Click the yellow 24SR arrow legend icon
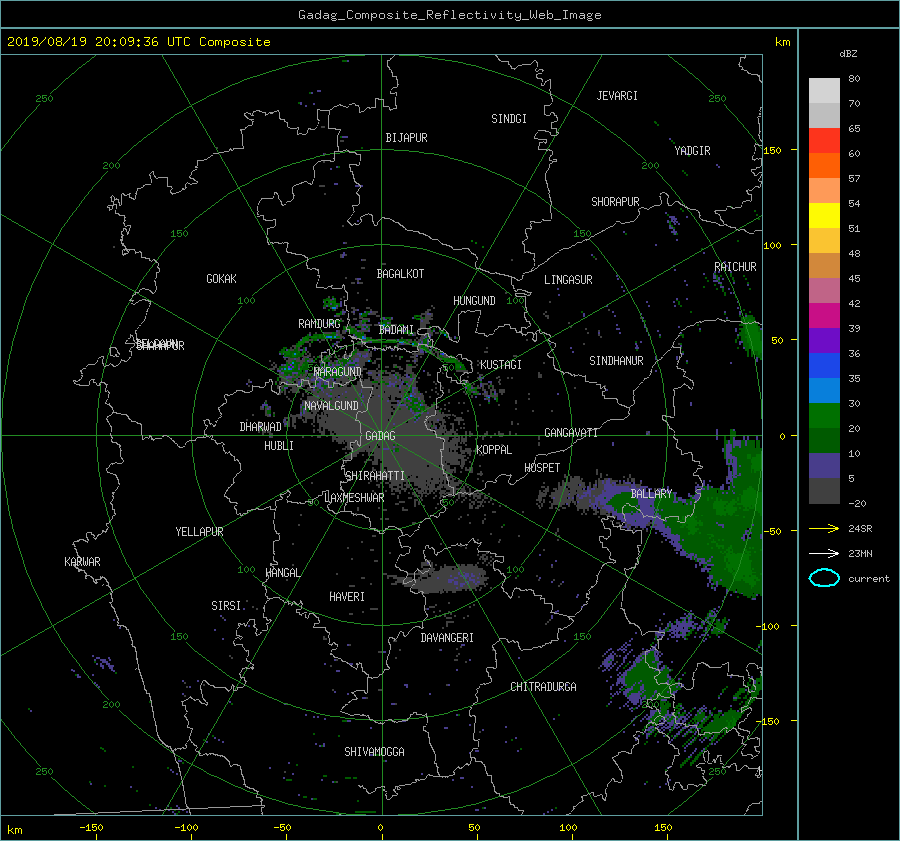 (824, 528)
